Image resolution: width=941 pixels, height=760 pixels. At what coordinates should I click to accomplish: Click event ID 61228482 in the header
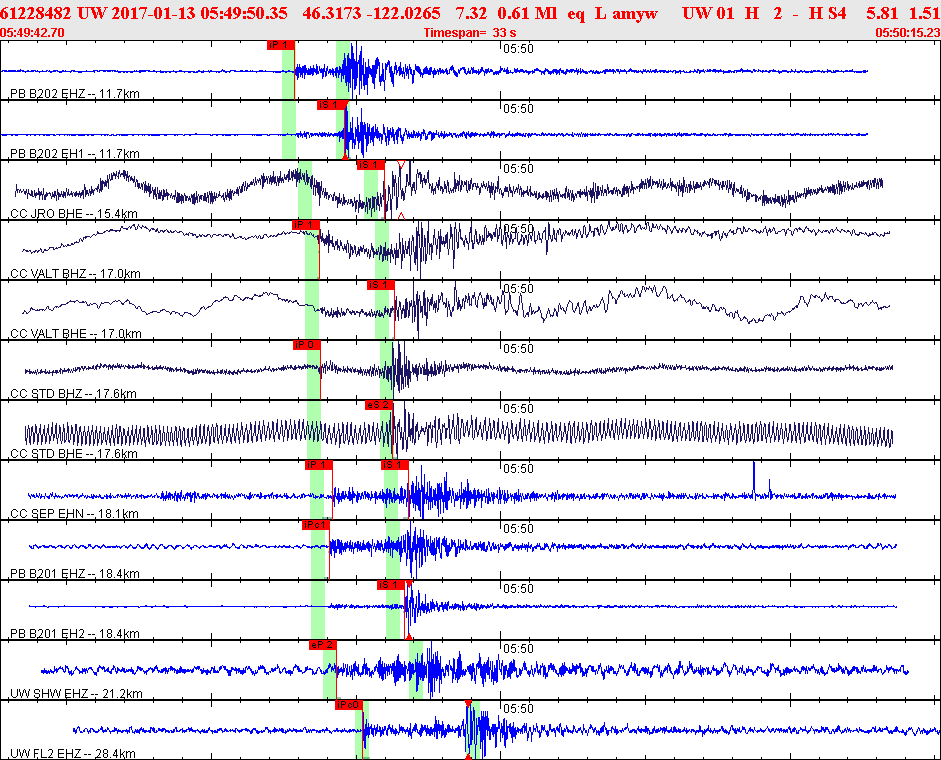click(35, 13)
